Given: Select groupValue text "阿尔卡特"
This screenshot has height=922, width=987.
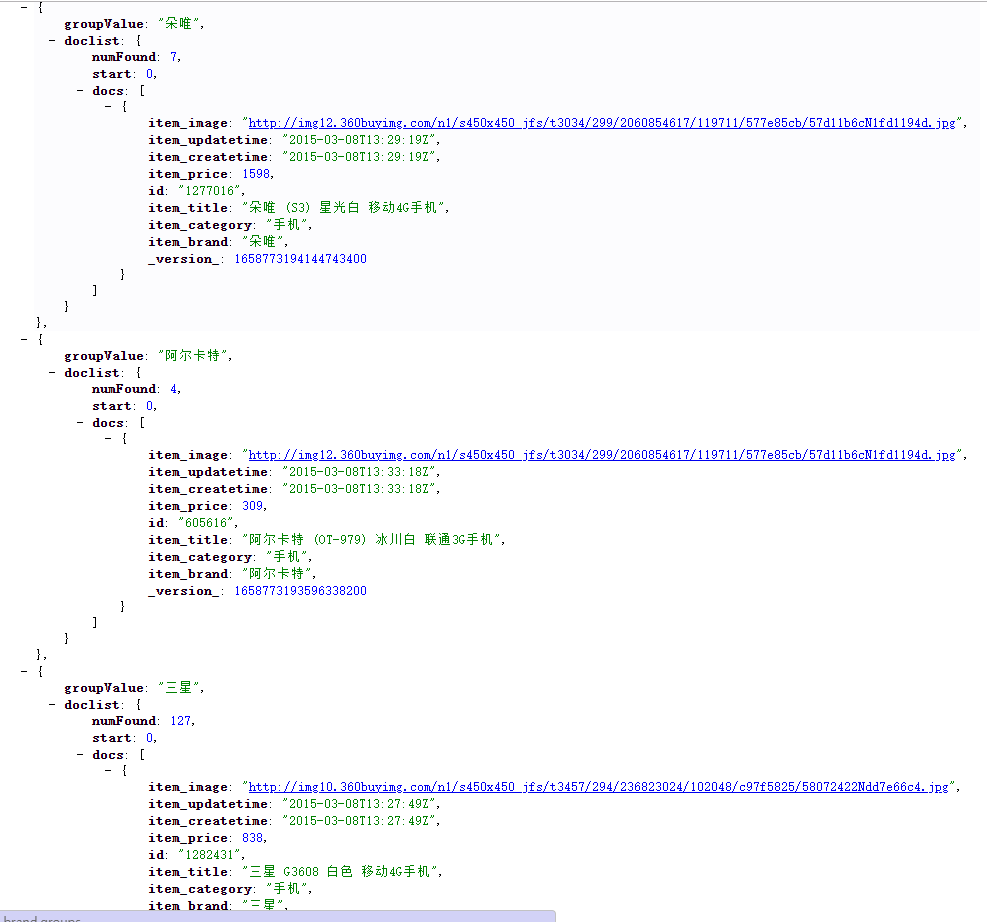Looking at the screenshot, I should 193,356.
